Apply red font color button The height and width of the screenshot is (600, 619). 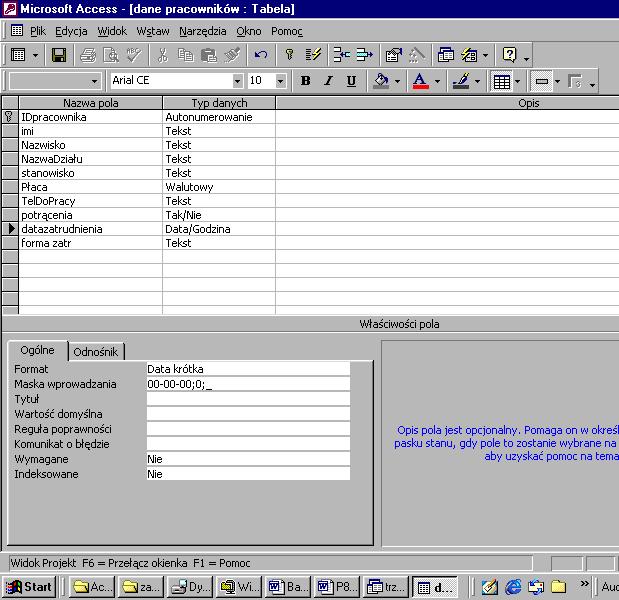point(420,81)
